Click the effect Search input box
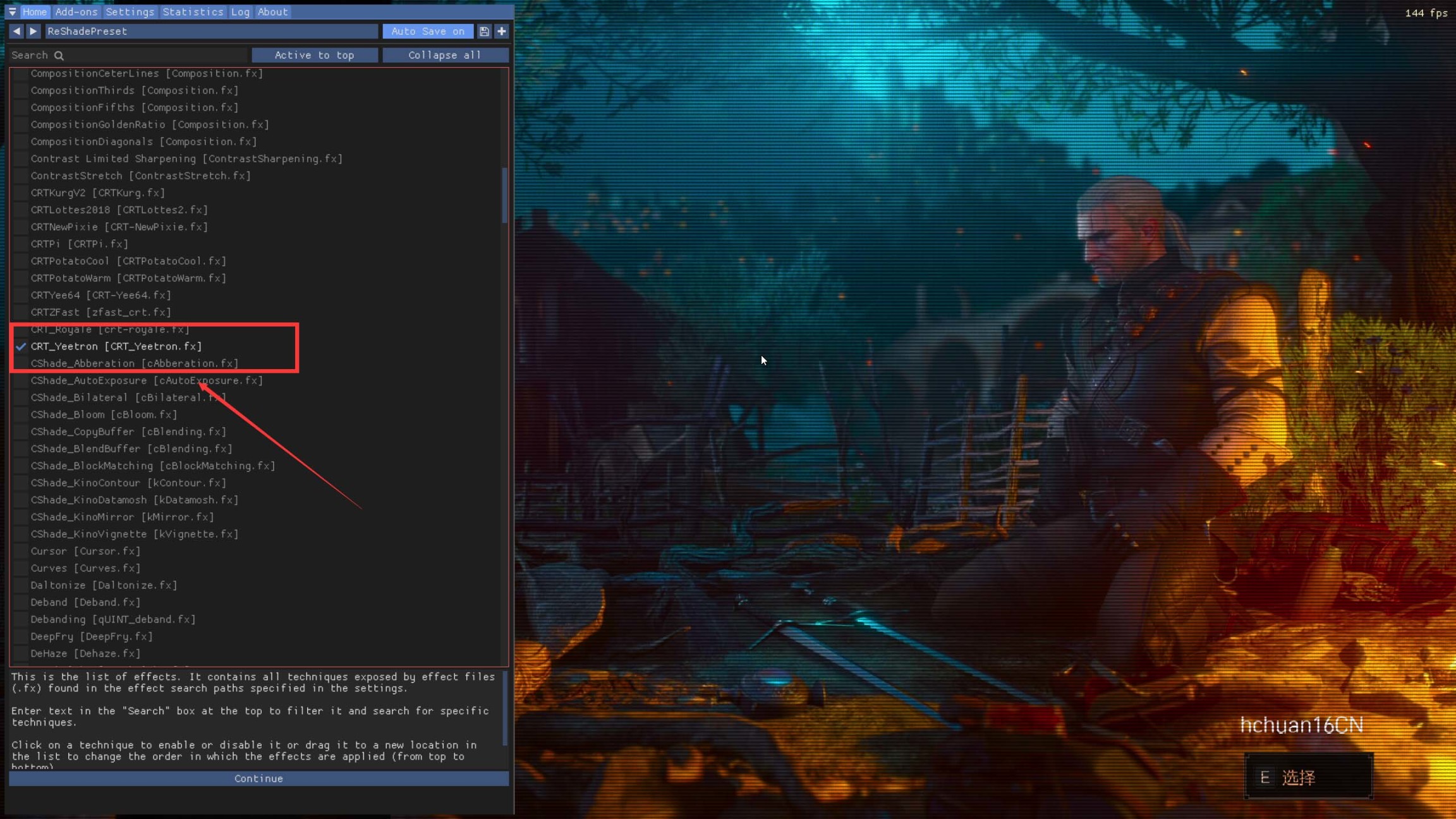The height and width of the screenshot is (819, 1456). click(126, 55)
